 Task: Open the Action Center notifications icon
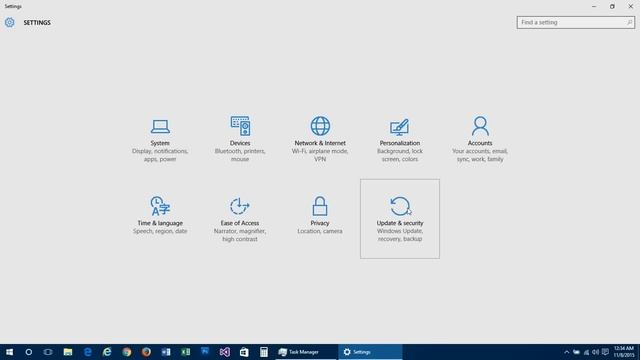(x=605, y=352)
